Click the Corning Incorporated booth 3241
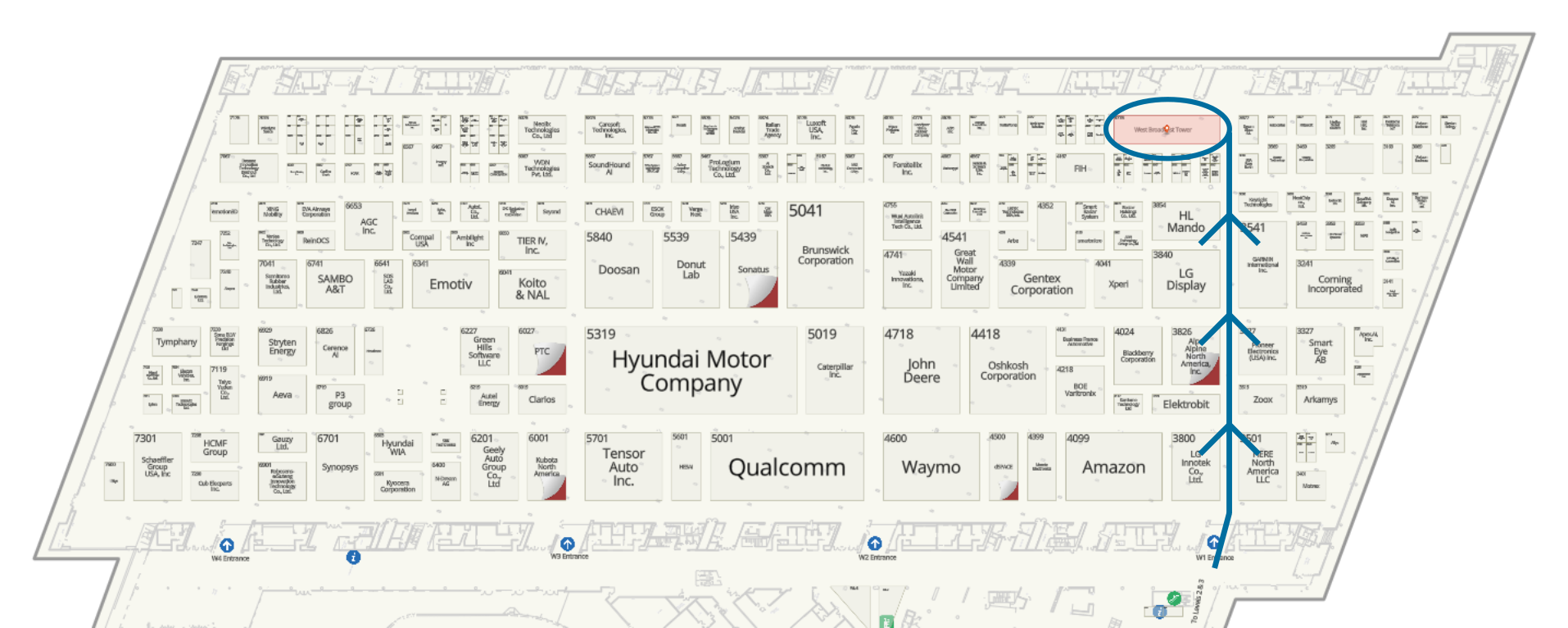 pos(1334,284)
